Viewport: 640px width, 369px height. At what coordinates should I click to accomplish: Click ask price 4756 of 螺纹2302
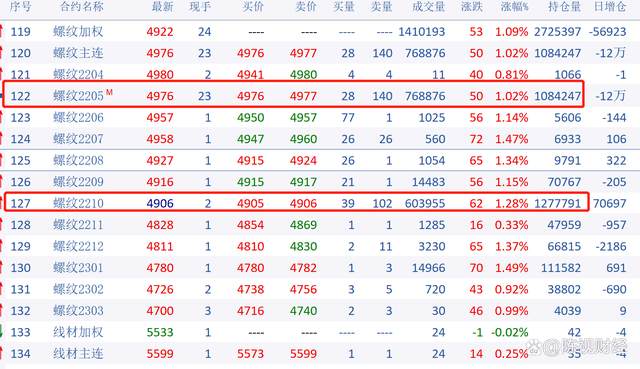[303, 289]
